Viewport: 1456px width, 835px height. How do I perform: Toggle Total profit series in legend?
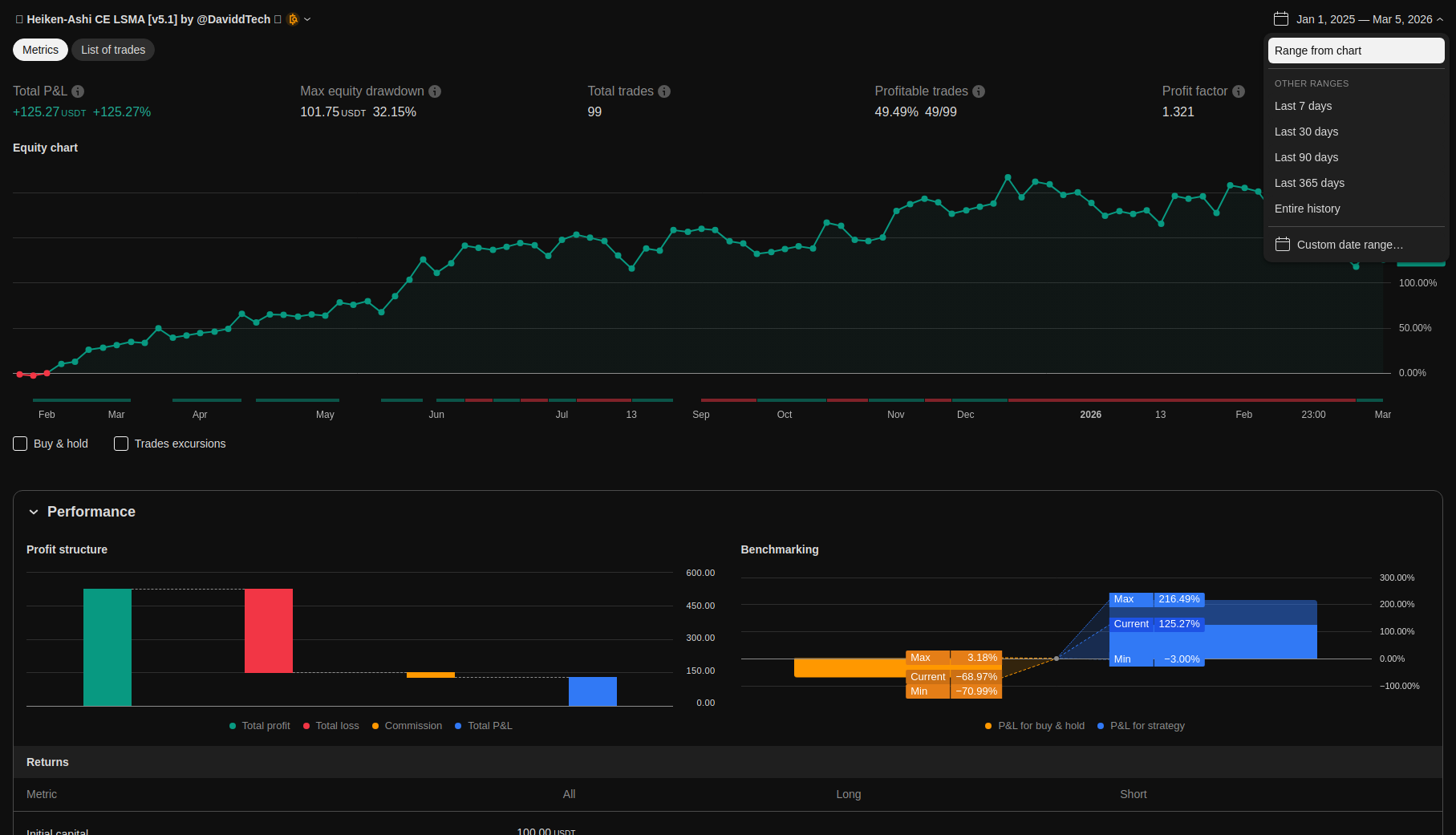[x=260, y=726]
